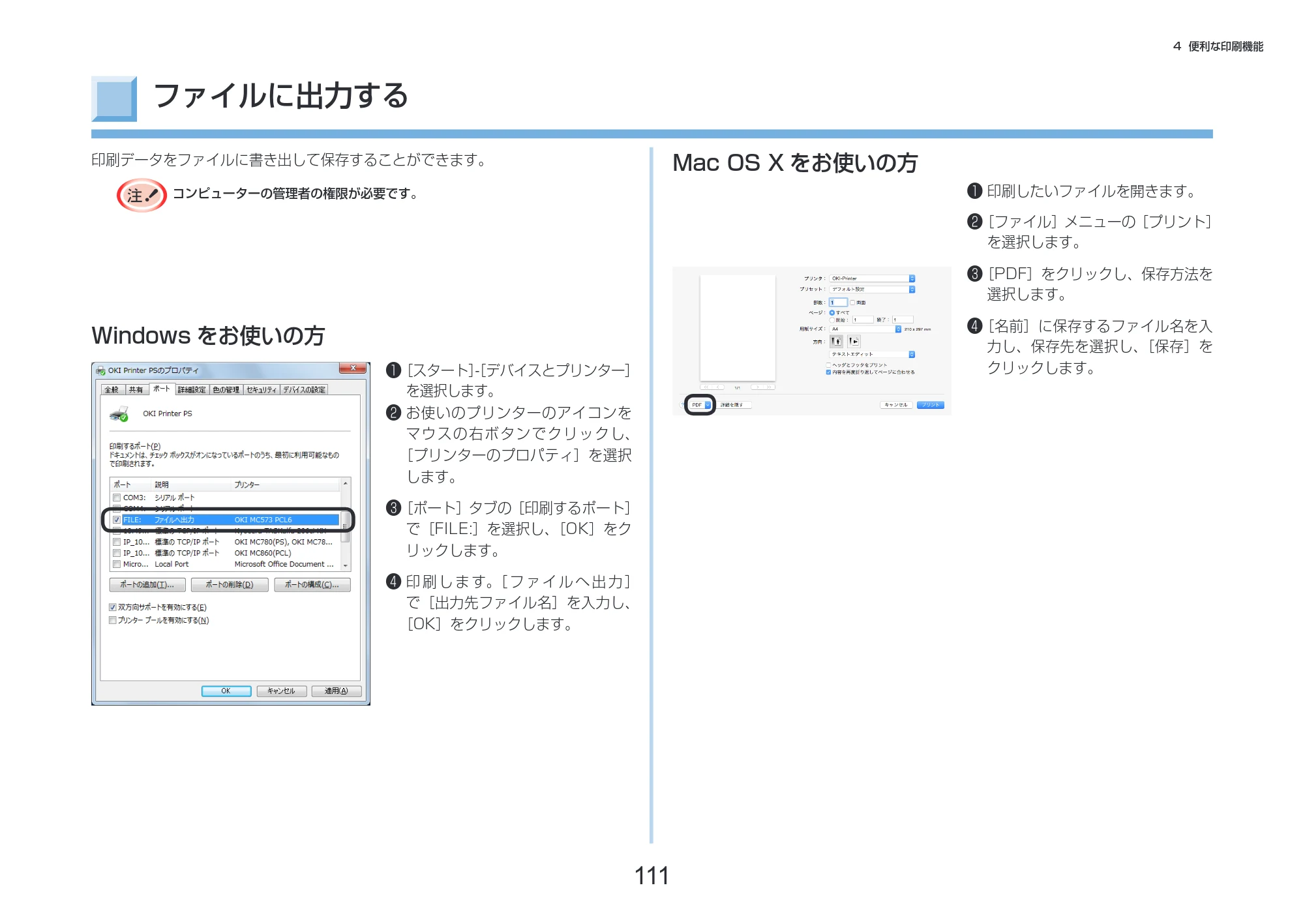Click the port list vertical scrollbar
This screenshot has width=1305, height=924.
(346, 524)
